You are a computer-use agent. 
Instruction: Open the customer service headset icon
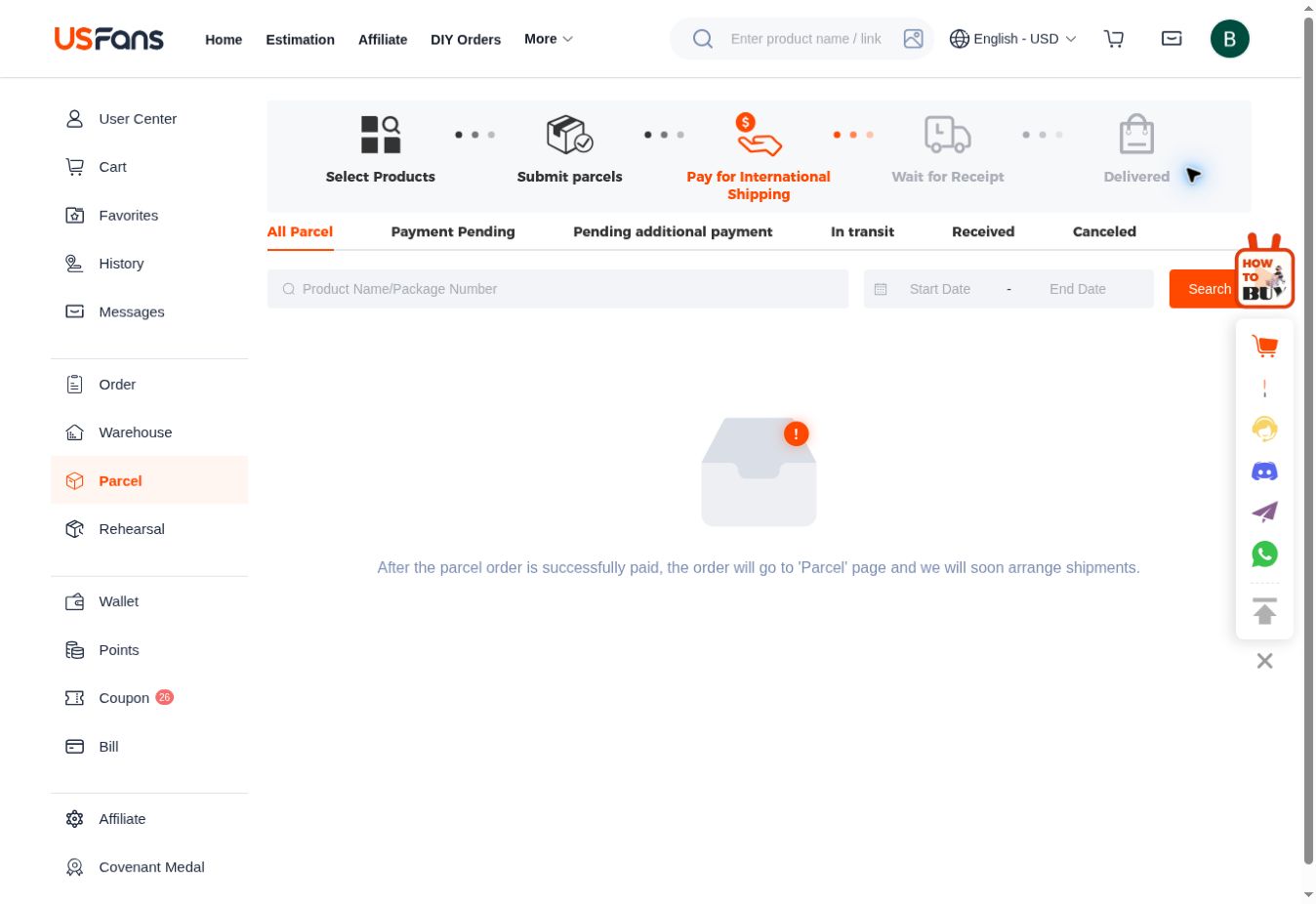1264,429
